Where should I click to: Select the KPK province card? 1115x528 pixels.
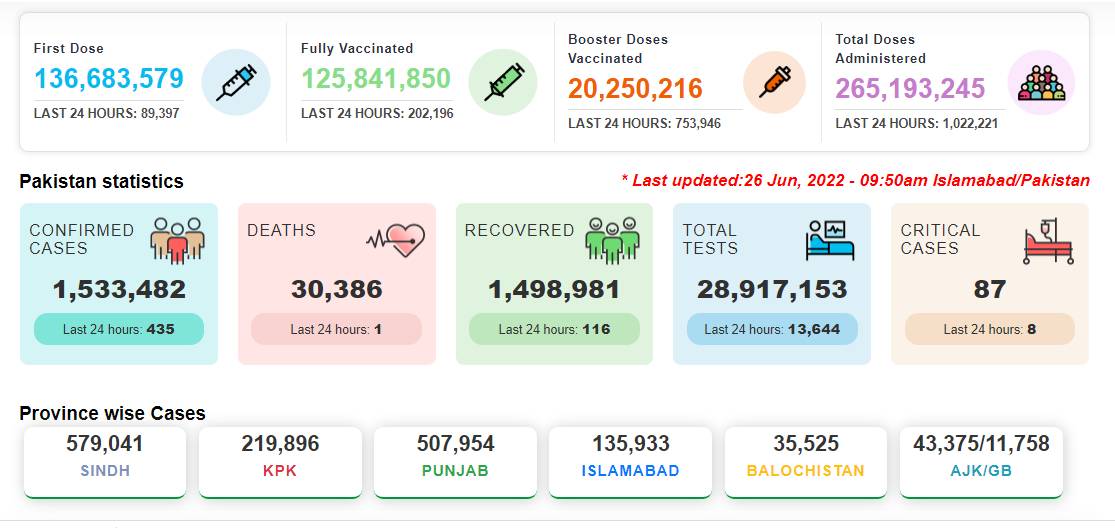pyautogui.click(x=280, y=462)
